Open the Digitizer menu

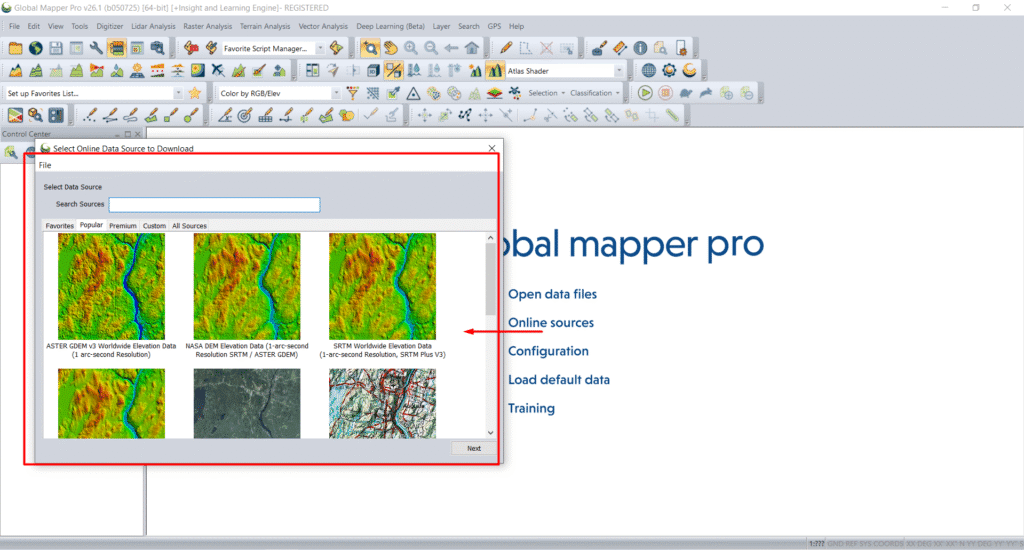point(110,26)
